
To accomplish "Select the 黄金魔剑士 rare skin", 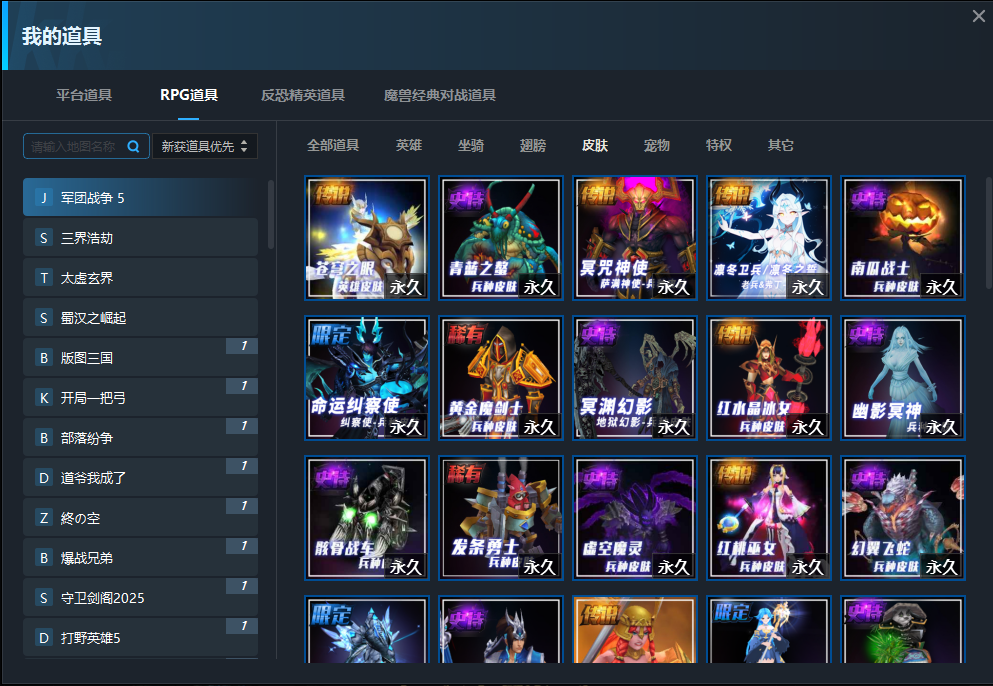I will [x=501, y=378].
